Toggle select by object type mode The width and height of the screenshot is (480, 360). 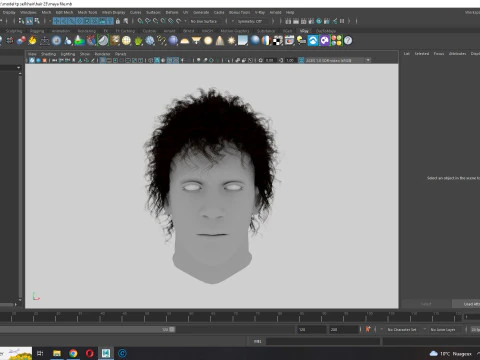click(29, 21)
